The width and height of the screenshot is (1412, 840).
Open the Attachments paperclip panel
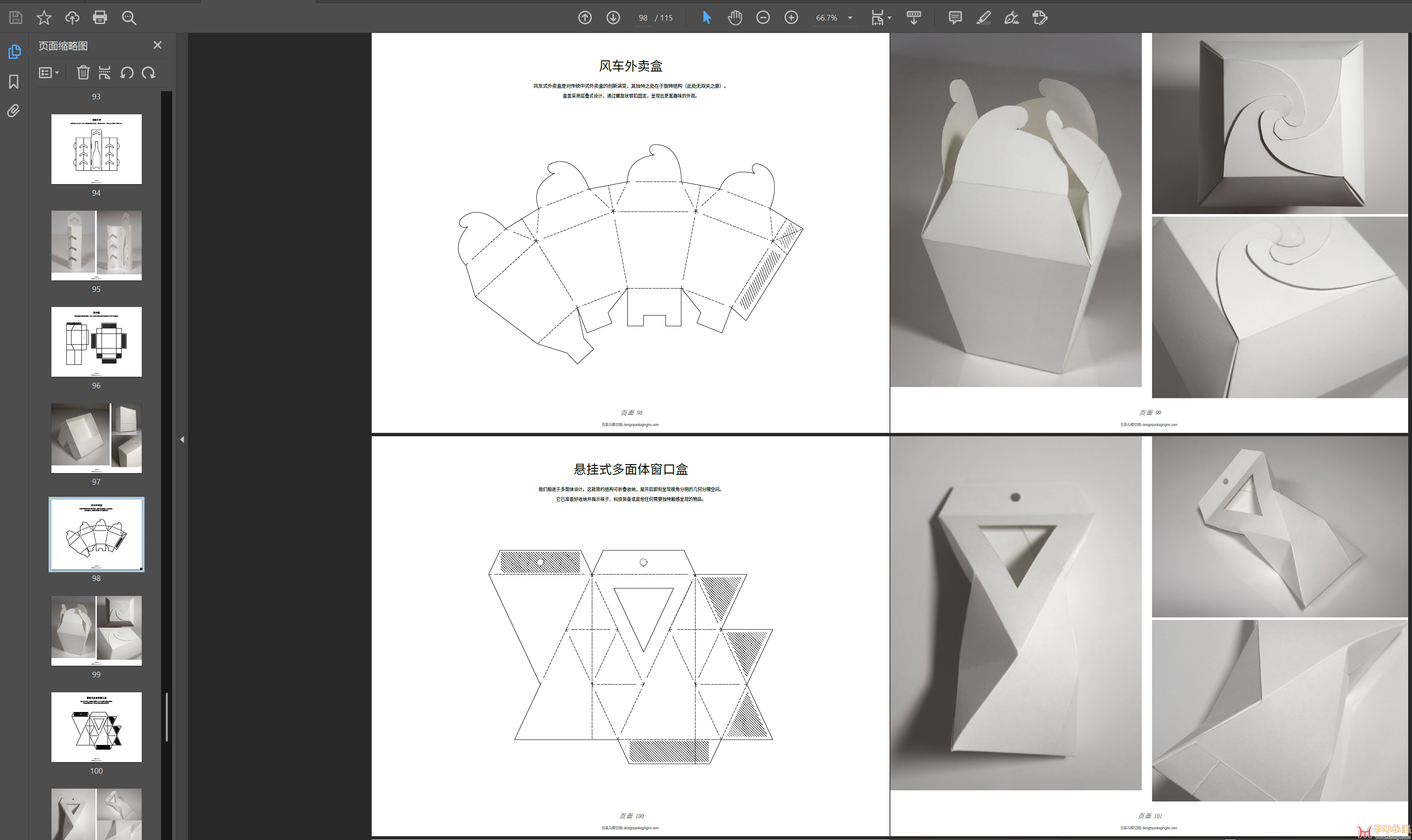click(14, 111)
